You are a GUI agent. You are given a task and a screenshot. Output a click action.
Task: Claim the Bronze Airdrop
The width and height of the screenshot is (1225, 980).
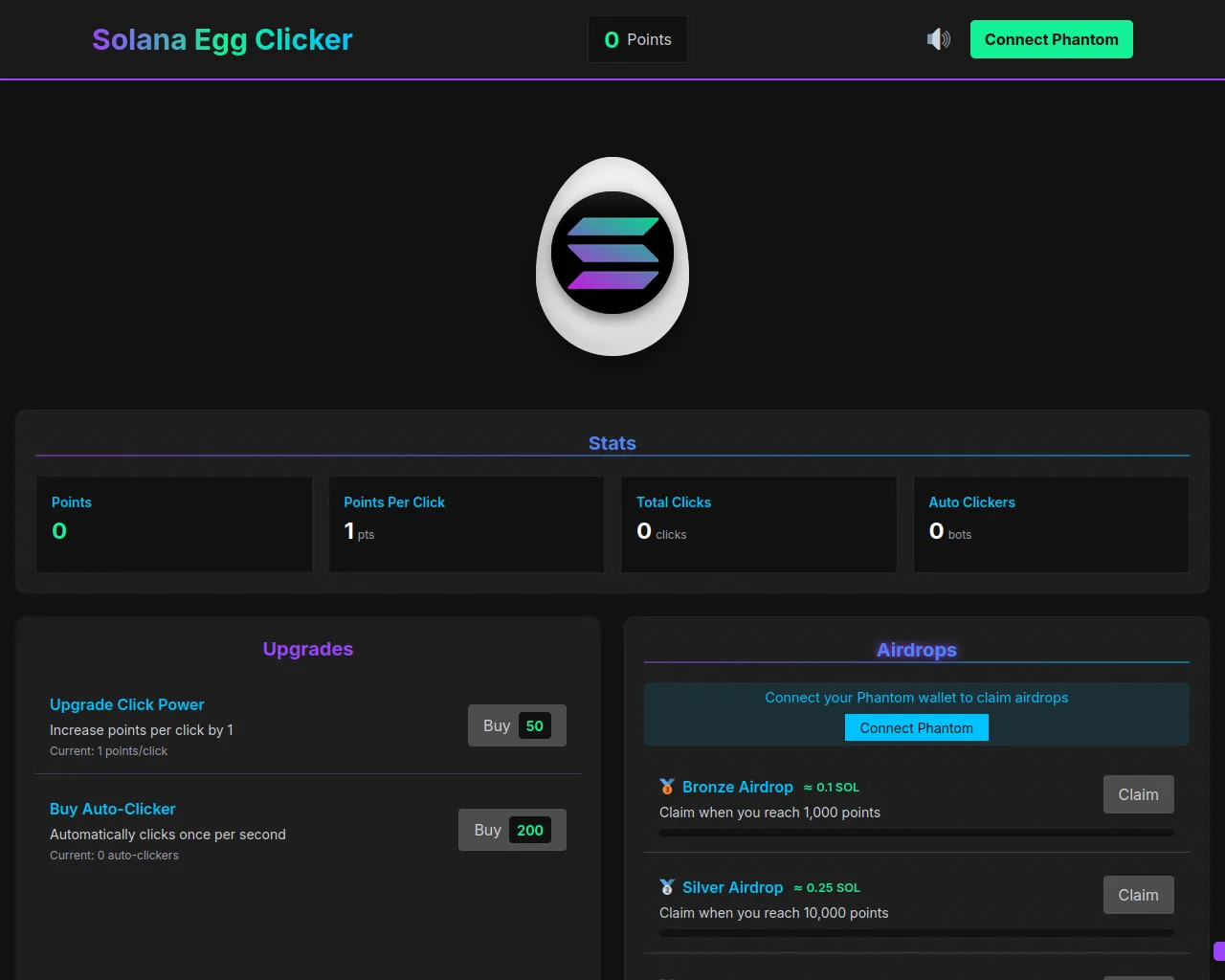pos(1139,794)
